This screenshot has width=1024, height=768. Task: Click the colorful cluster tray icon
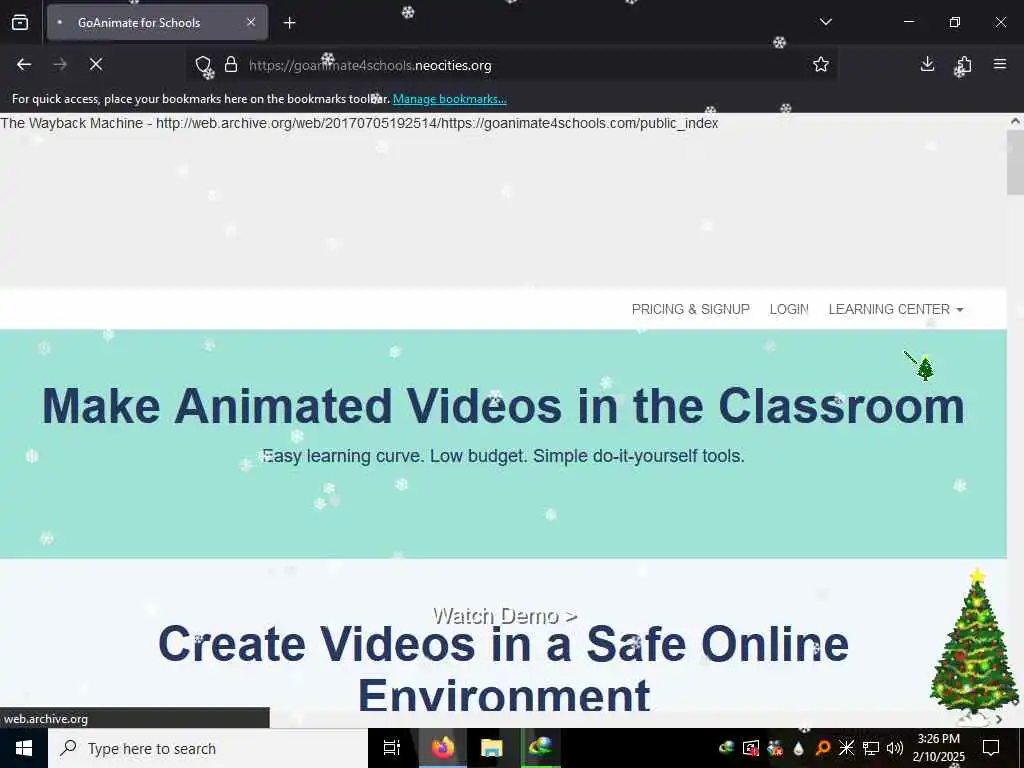775,748
